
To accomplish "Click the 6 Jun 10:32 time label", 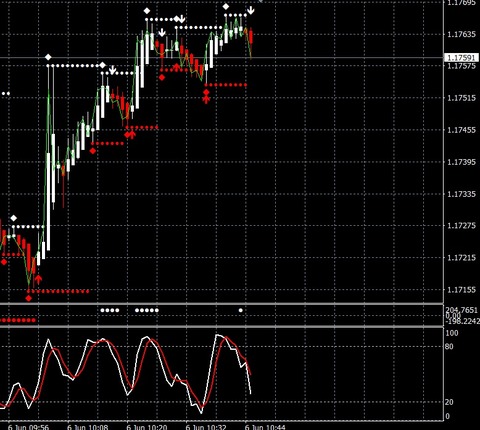I will (206, 427).
